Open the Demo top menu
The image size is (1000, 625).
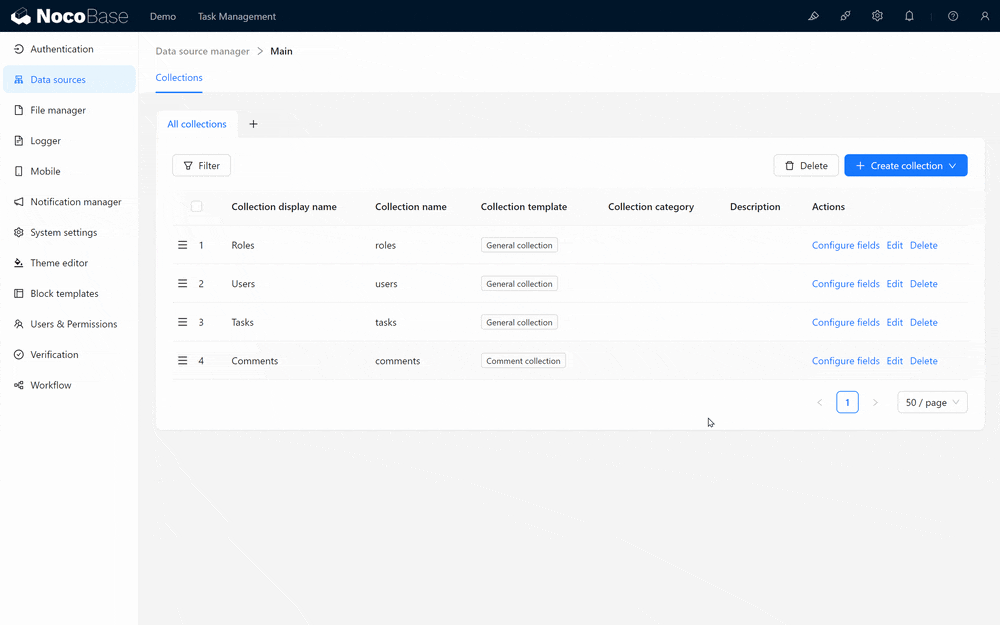[x=163, y=16]
